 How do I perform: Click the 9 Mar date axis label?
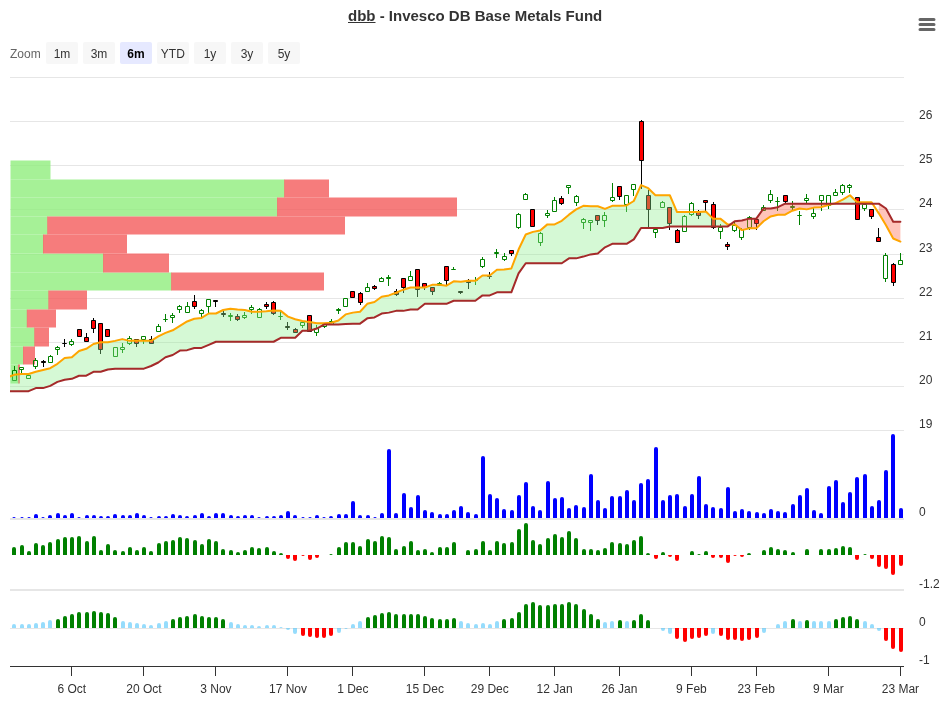point(828,688)
